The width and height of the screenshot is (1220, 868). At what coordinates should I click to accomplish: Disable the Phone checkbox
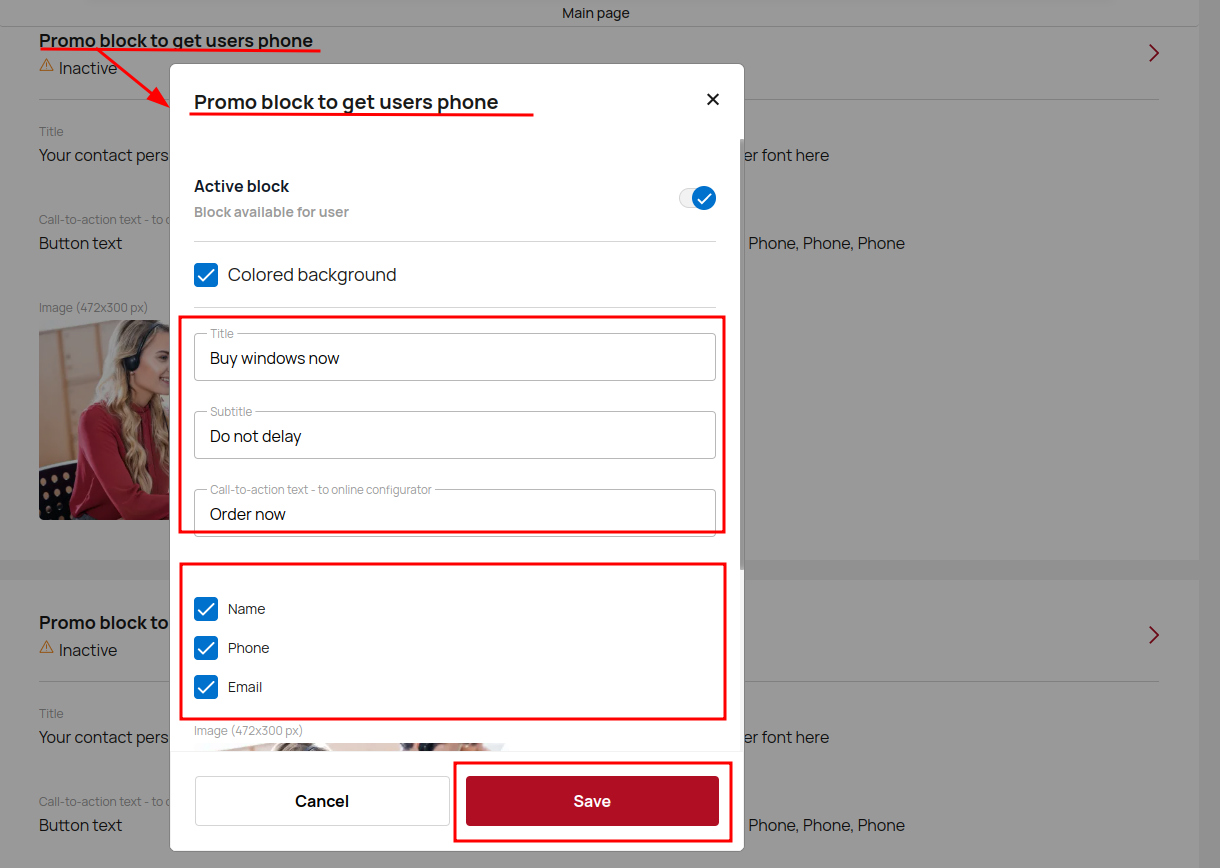[x=206, y=648]
